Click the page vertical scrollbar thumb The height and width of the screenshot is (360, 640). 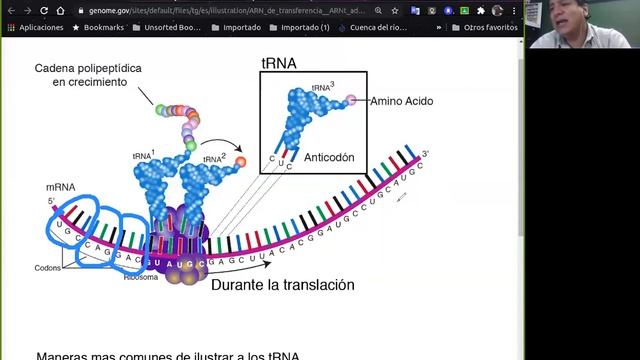(520, 147)
